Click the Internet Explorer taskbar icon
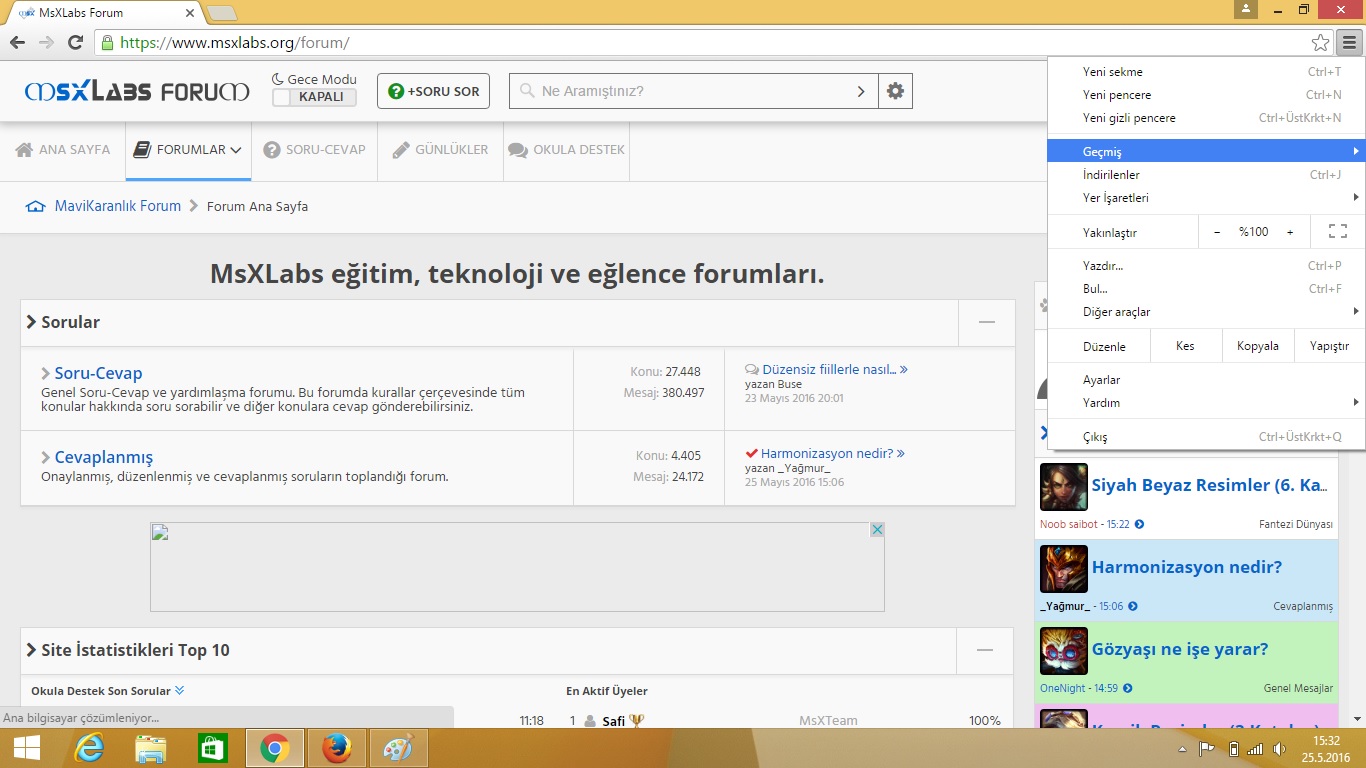Image resolution: width=1366 pixels, height=768 pixels. pyautogui.click(x=88, y=748)
